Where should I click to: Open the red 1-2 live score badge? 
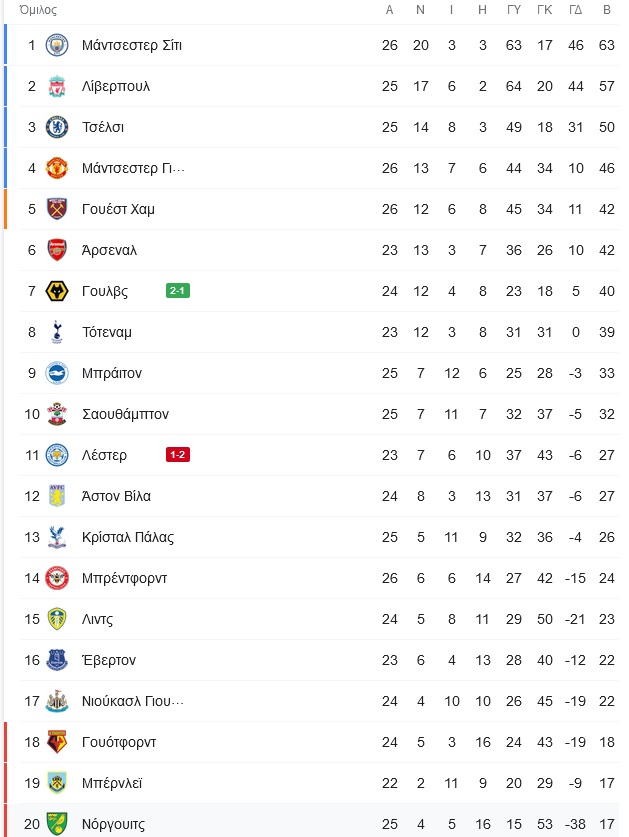pyautogui.click(x=178, y=455)
